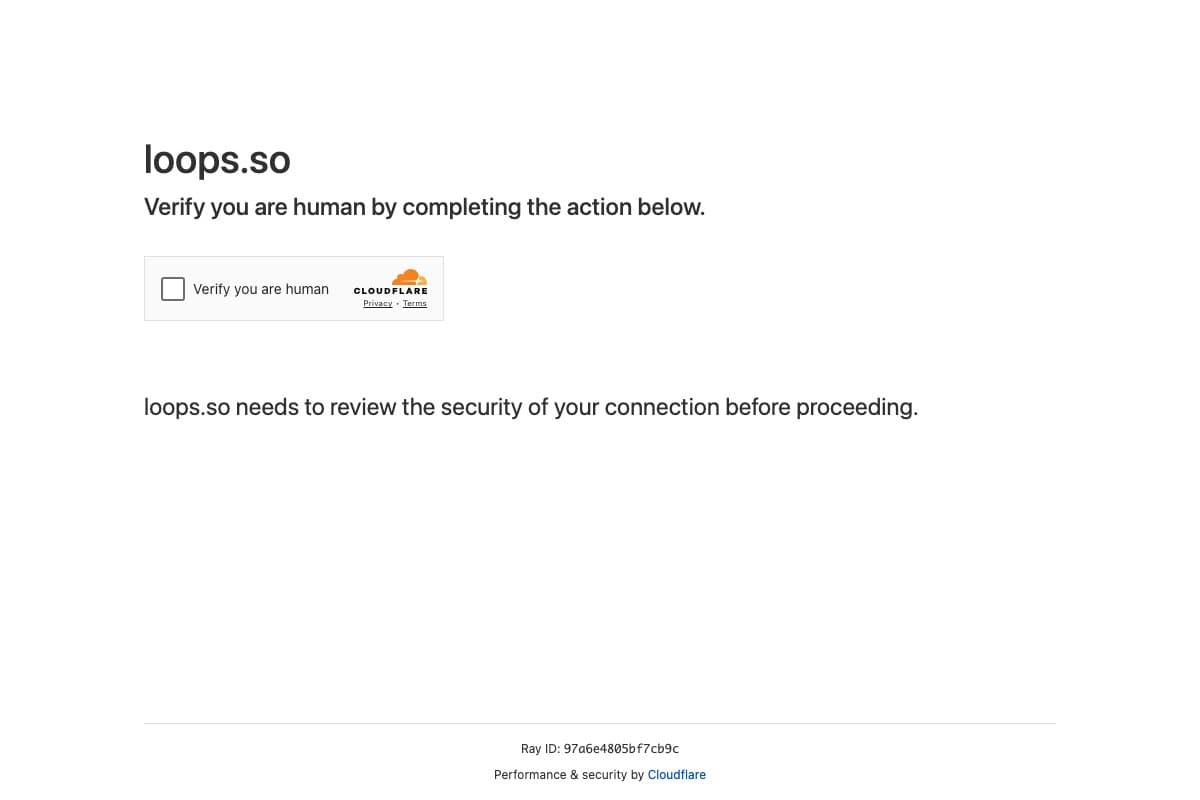The image size is (1200, 800).
Task: Click the word "human" in the subheading
Action: [x=330, y=208]
